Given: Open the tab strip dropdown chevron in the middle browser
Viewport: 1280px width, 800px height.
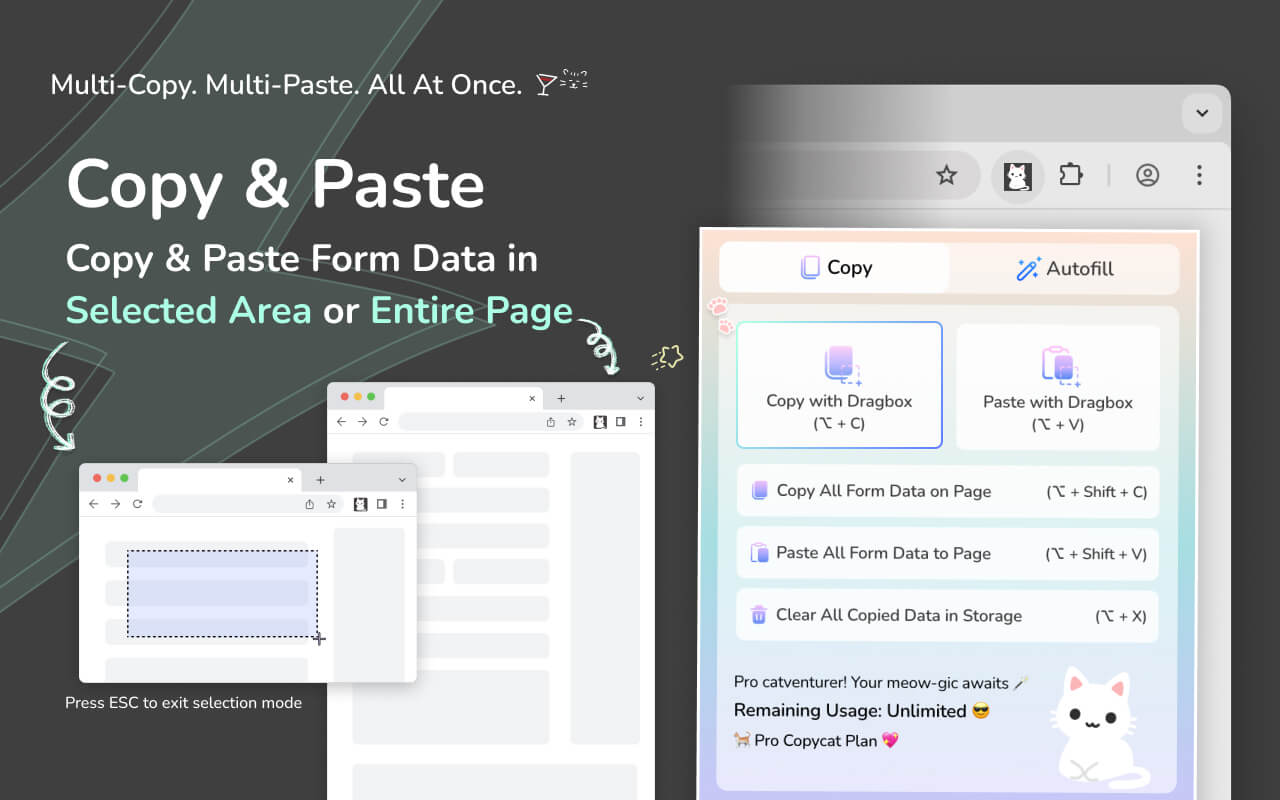Looking at the screenshot, I should click(640, 397).
